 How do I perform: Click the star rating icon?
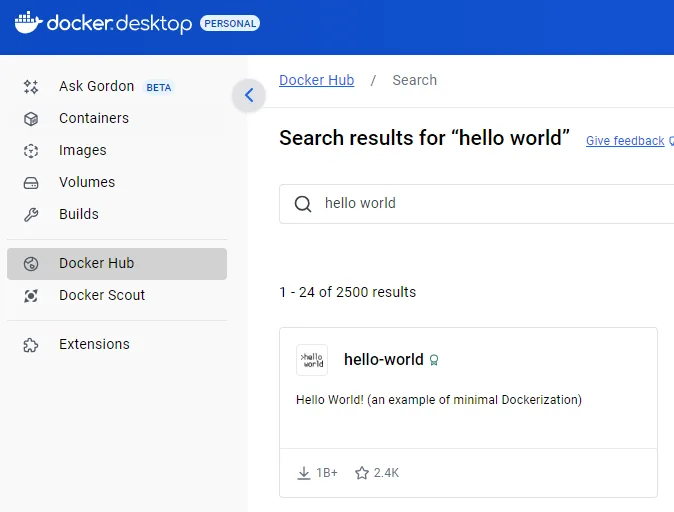point(362,473)
